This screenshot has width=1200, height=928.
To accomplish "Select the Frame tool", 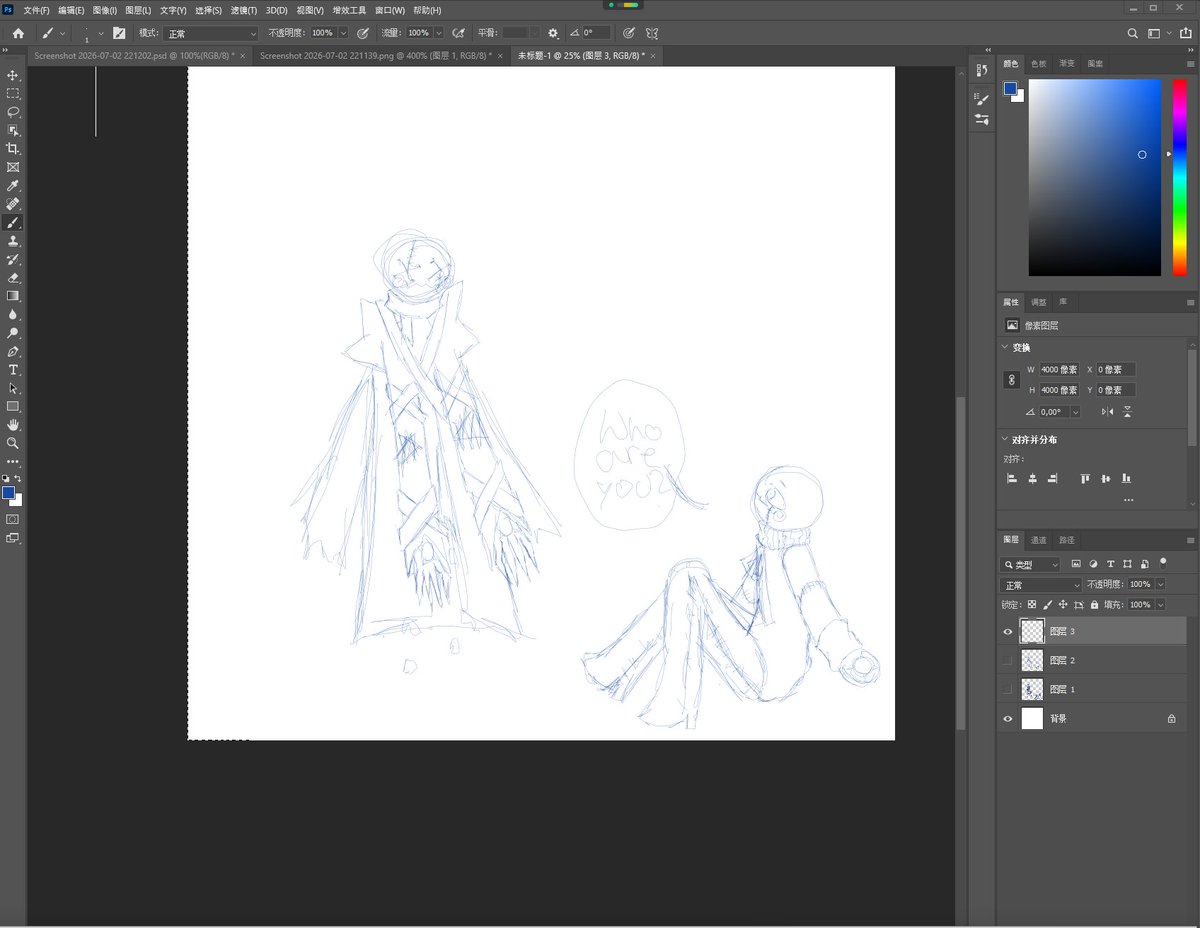I will click(x=13, y=167).
